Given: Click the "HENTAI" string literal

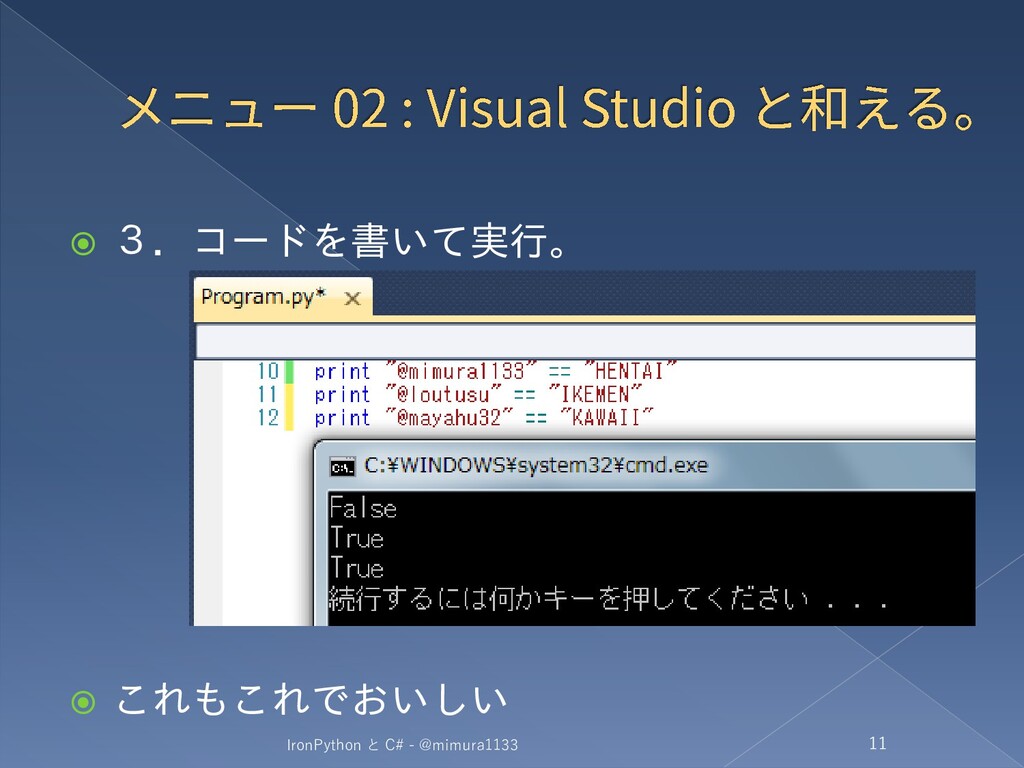Looking at the screenshot, I should click(629, 371).
